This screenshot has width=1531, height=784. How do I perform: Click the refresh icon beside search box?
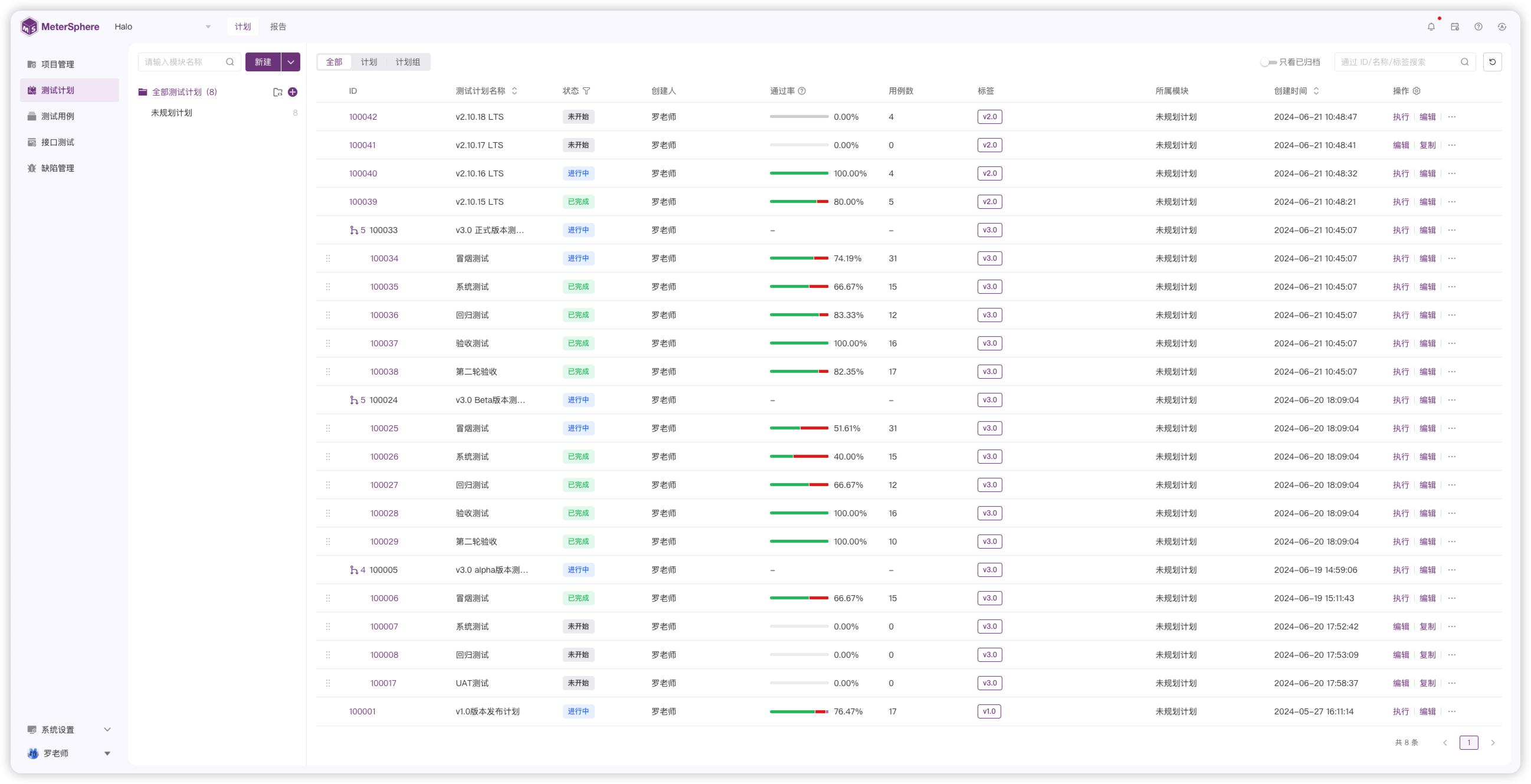pyautogui.click(x=1492, y=62)
